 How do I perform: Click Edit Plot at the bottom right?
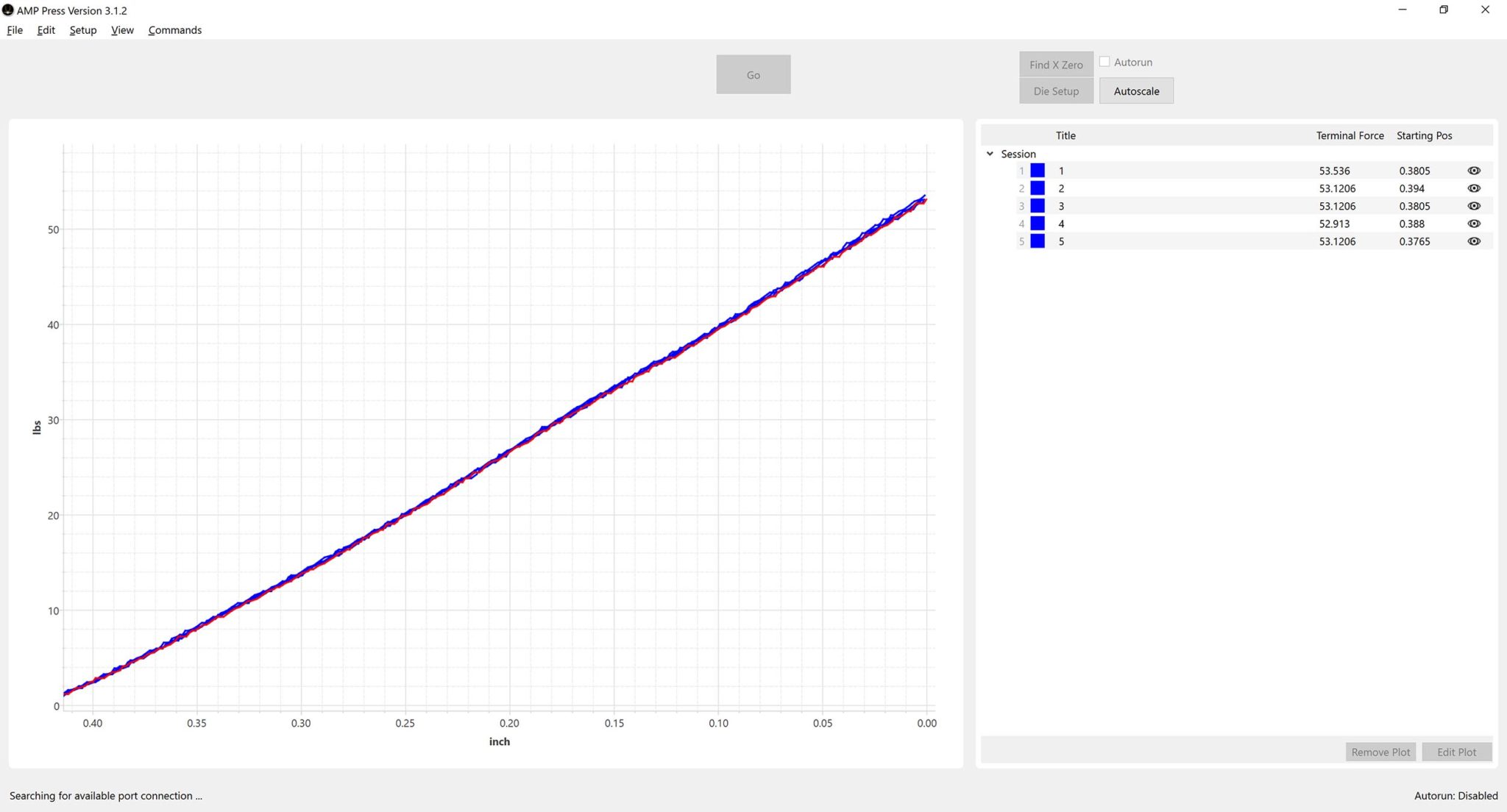pyautogui.click(x=1455, y=751)
